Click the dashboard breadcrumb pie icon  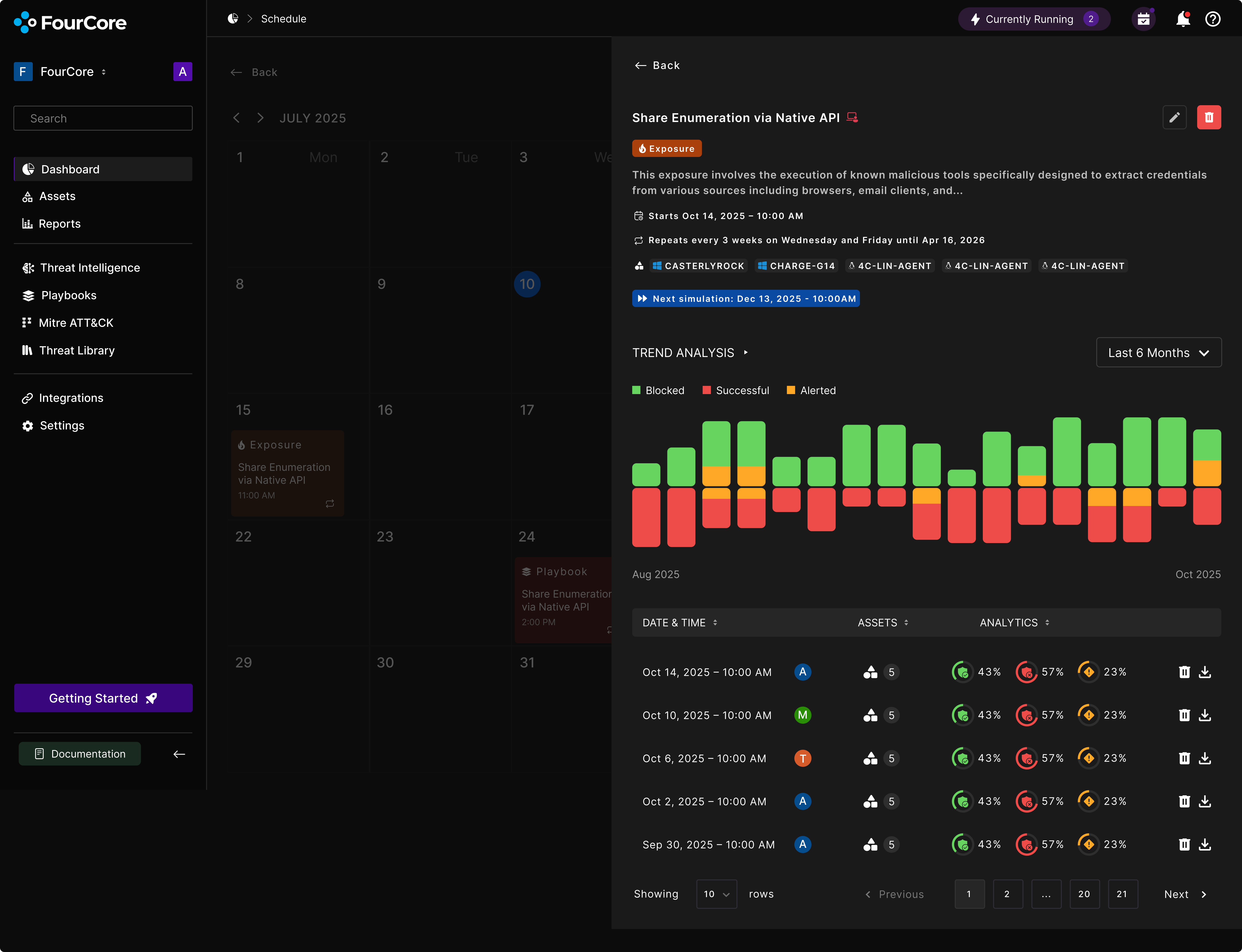coord(233,19)
